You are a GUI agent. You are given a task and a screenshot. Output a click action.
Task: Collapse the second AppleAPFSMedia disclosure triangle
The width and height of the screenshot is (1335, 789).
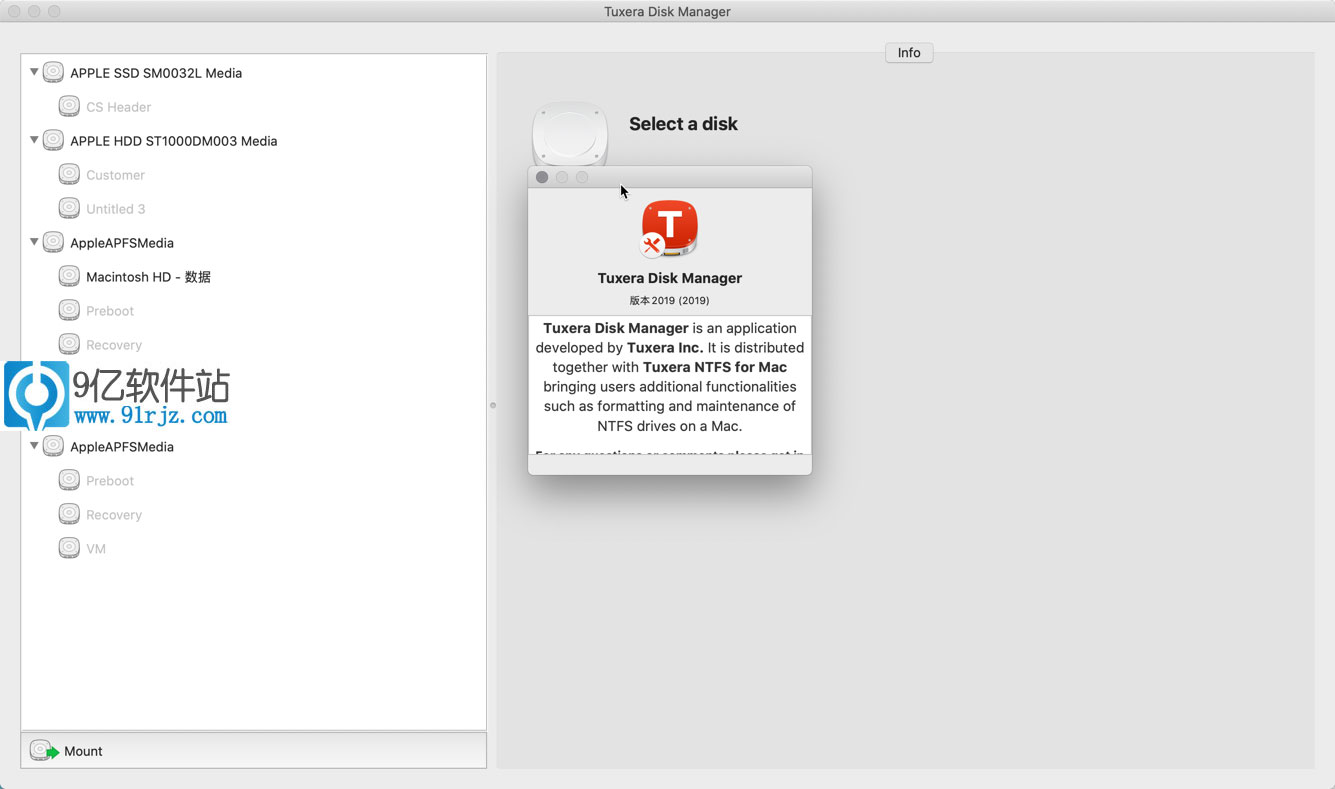[34, 446]
